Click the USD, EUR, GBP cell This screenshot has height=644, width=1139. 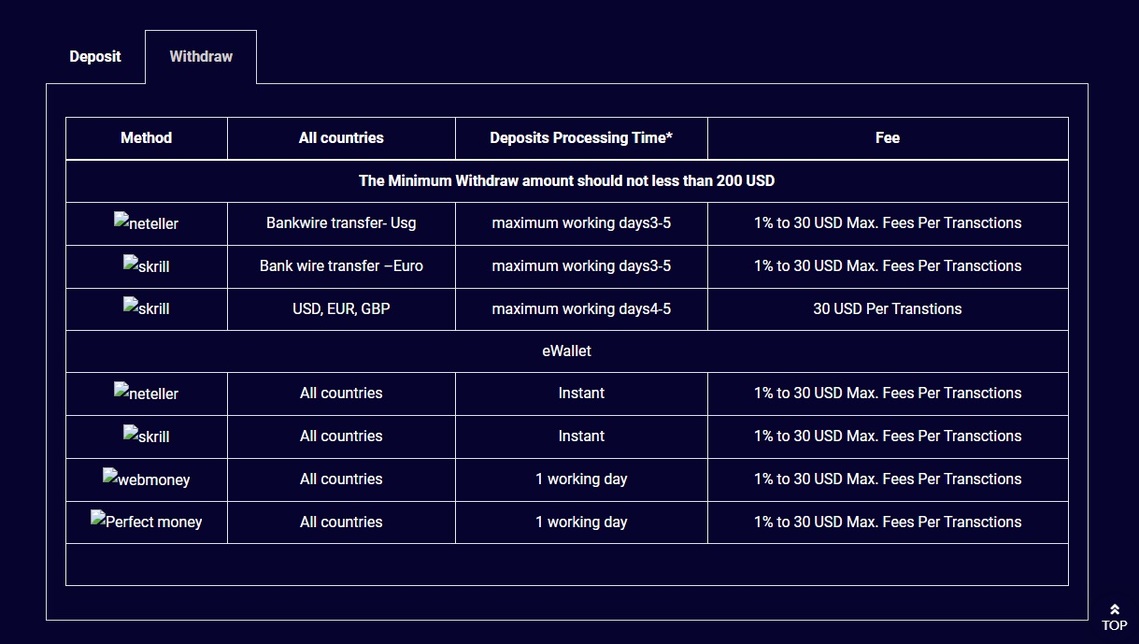tap(341, 309)
